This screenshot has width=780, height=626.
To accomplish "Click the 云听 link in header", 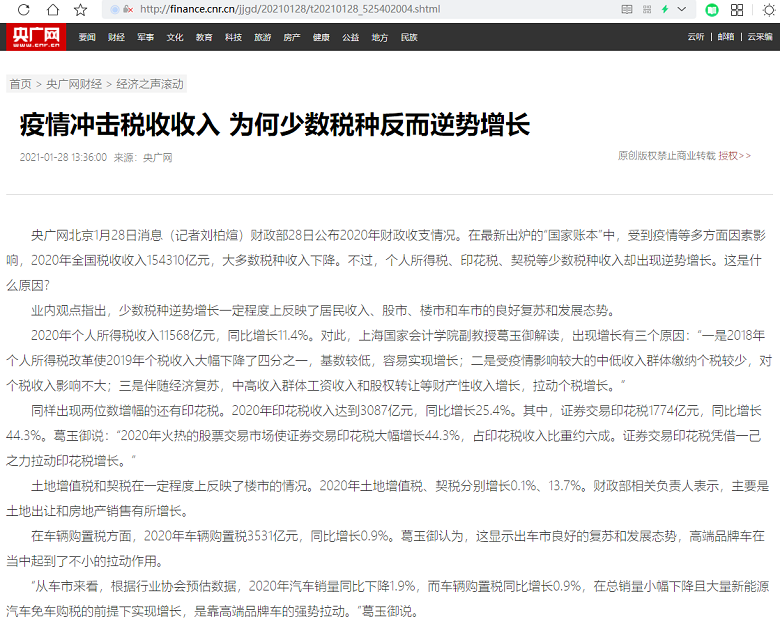I will point(695,37).
